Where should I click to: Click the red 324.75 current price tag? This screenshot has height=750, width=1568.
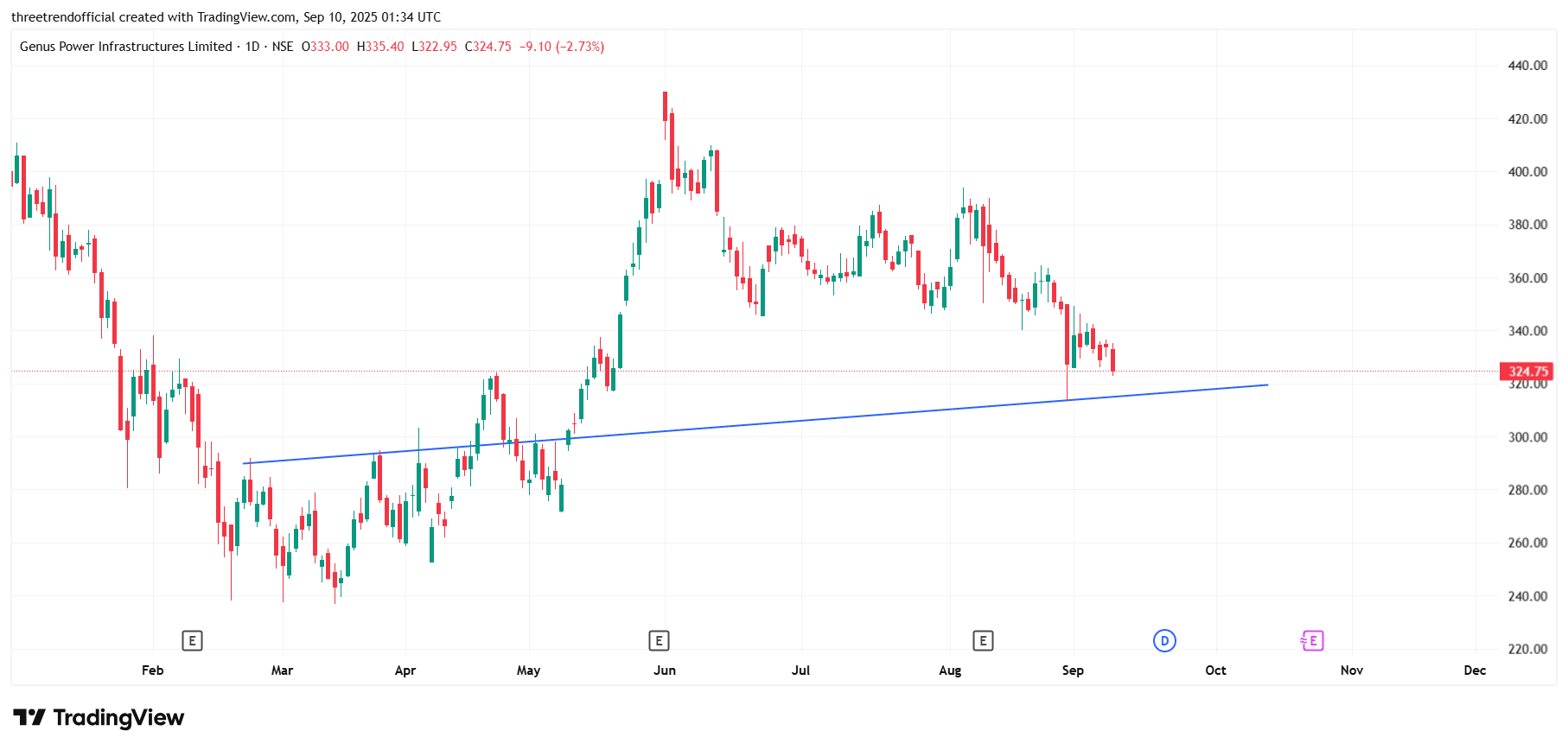coord(1527,372)
